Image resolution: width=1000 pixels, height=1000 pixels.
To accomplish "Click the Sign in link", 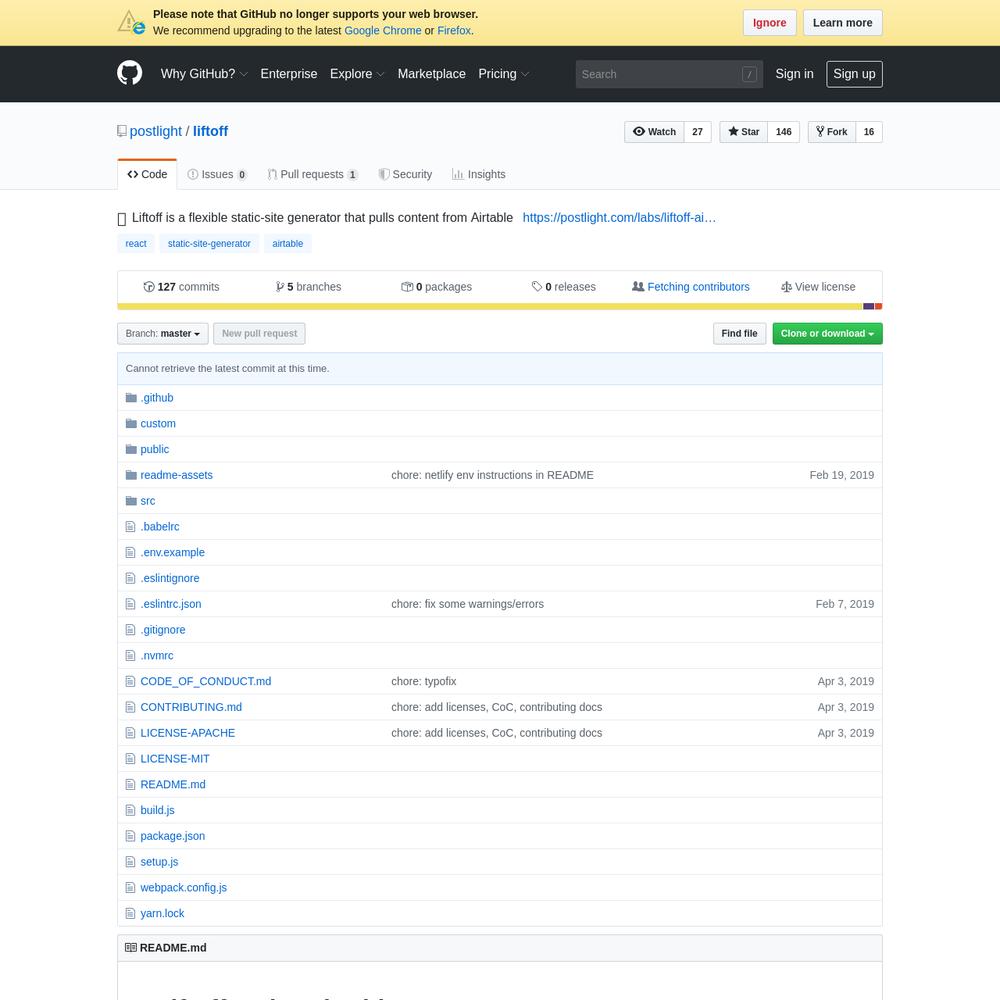I will tap(794, 74).
